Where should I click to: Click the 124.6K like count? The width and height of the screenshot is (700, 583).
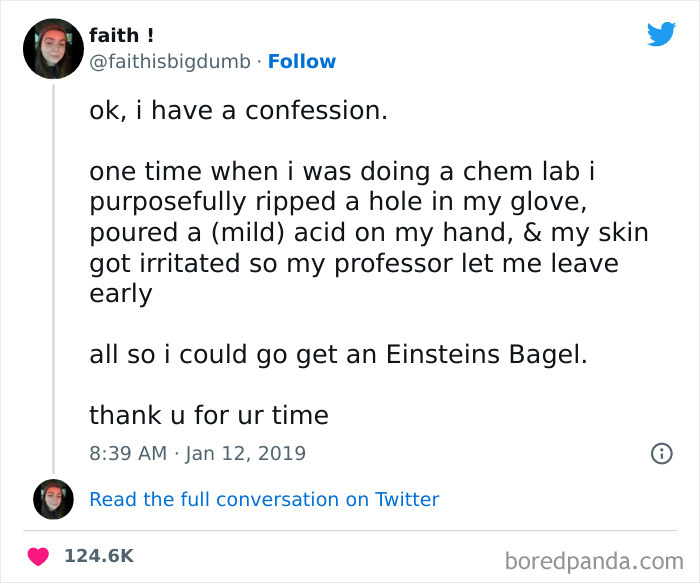tap(99, 555)
